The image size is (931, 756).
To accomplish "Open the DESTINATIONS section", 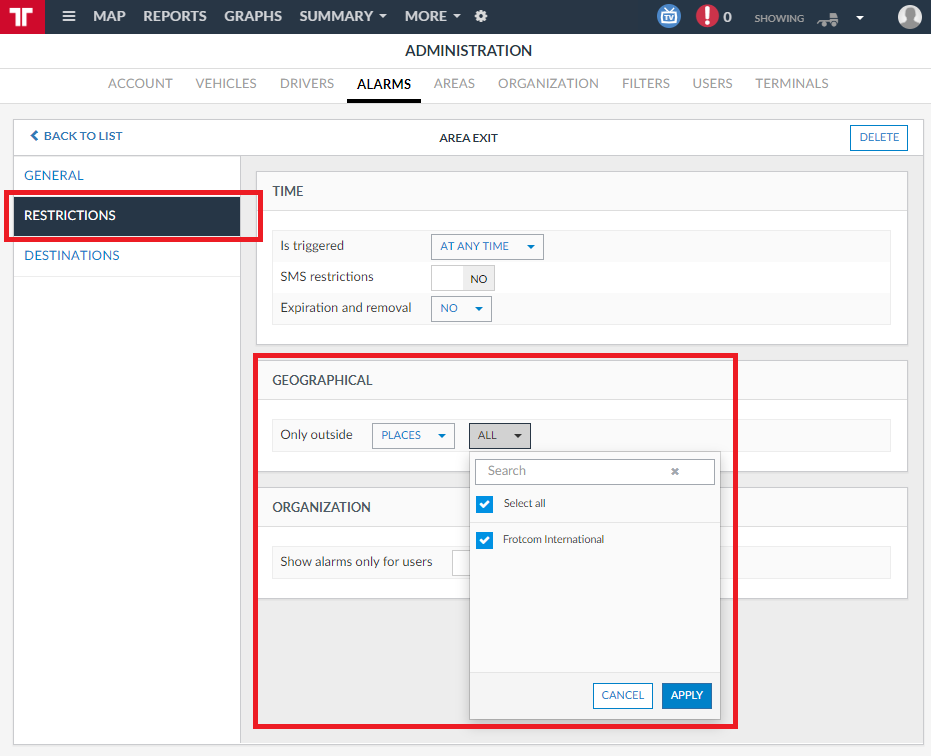I will 72,255.
